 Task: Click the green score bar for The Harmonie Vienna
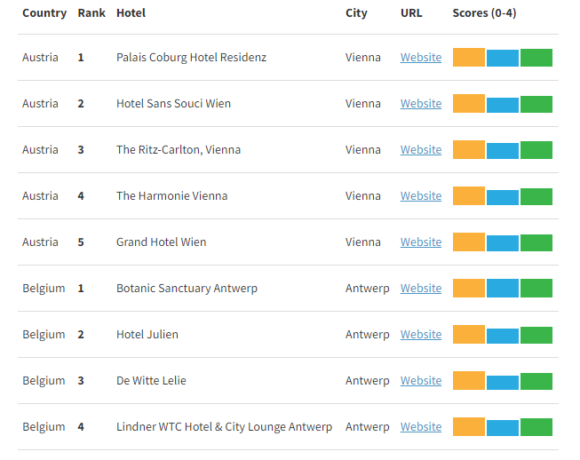(536, 197)
